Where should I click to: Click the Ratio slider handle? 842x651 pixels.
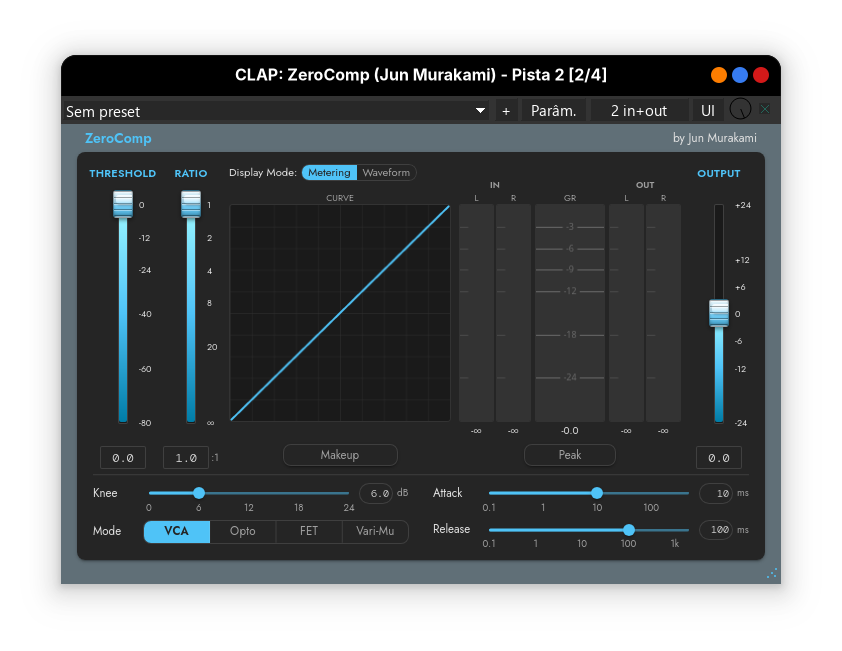(191, 204)
